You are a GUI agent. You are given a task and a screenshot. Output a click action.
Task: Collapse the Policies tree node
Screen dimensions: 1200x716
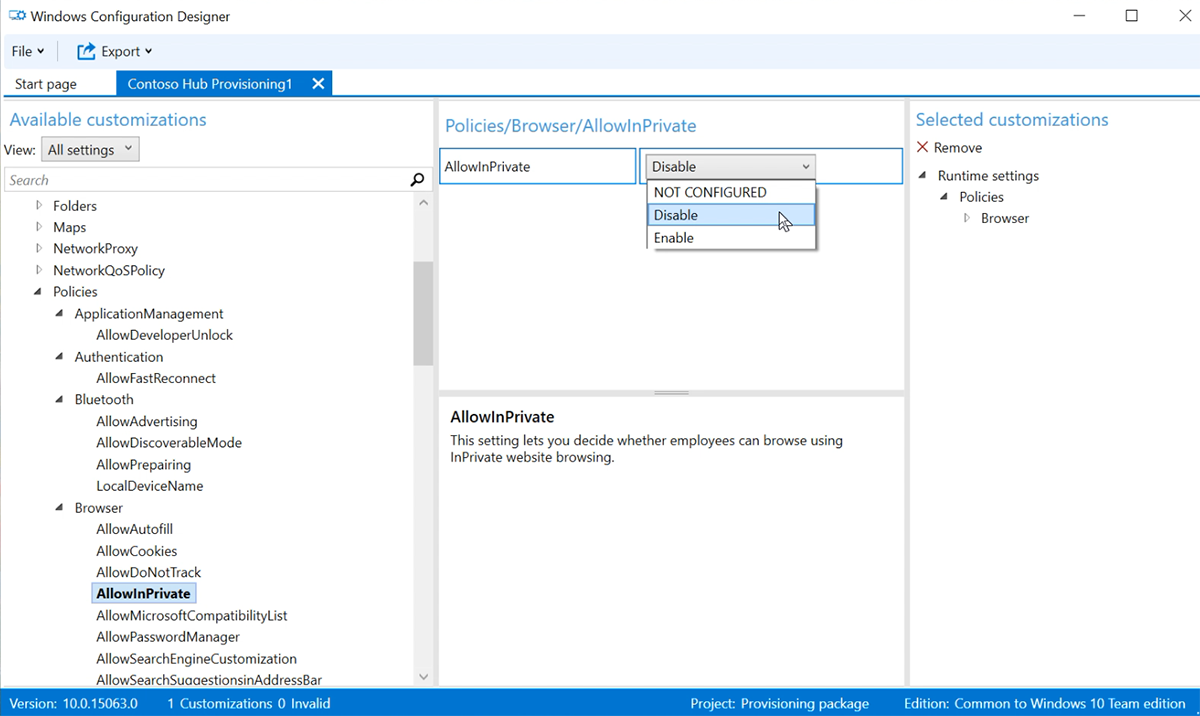(x=39, y=292)
